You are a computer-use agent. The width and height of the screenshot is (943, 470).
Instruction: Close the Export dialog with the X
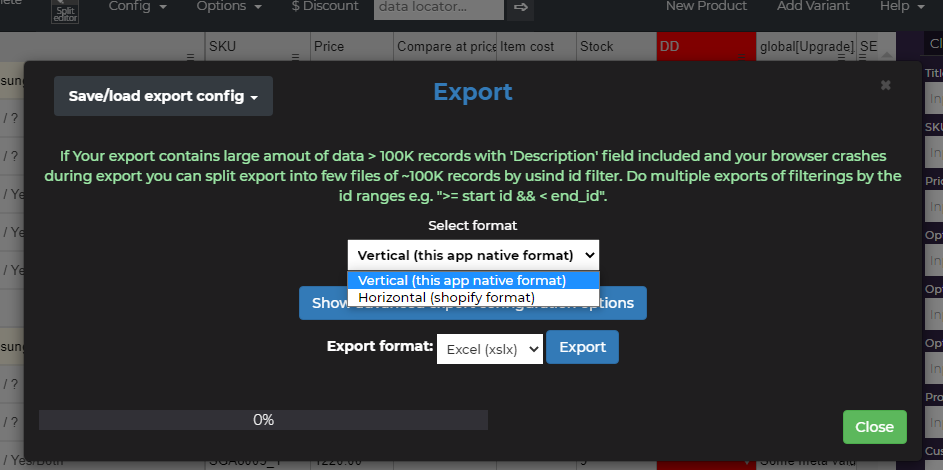point(885,85)
